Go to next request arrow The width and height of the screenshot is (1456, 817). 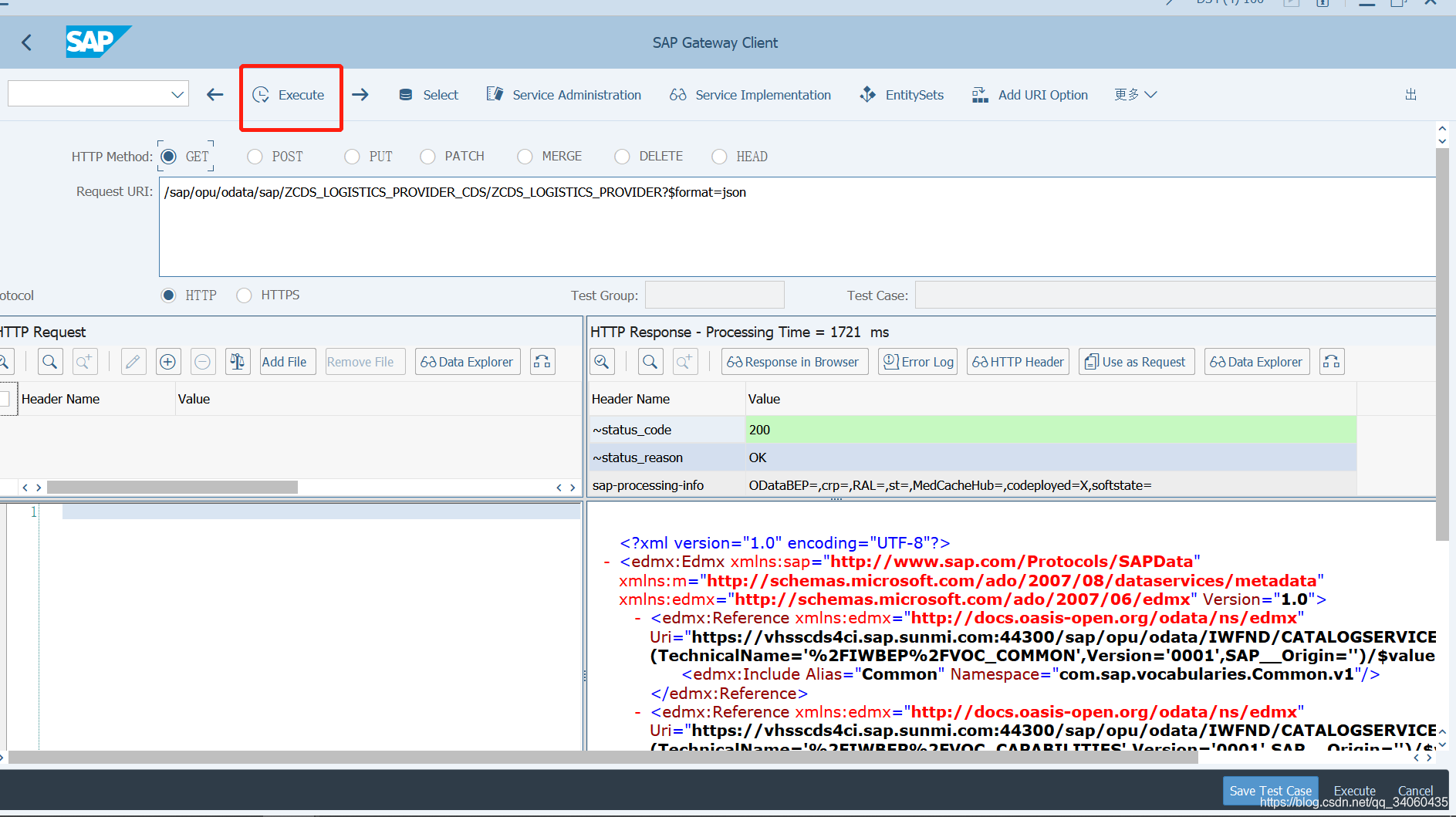coord(360,95)
